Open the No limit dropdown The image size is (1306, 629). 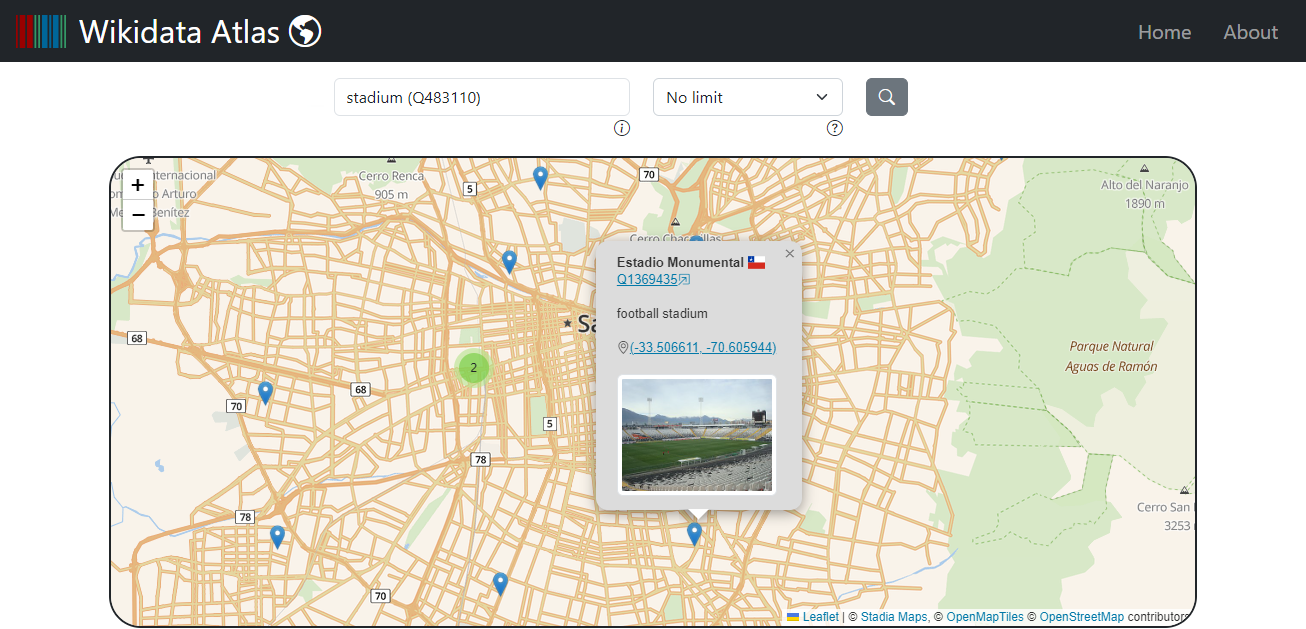click(747, 97)
